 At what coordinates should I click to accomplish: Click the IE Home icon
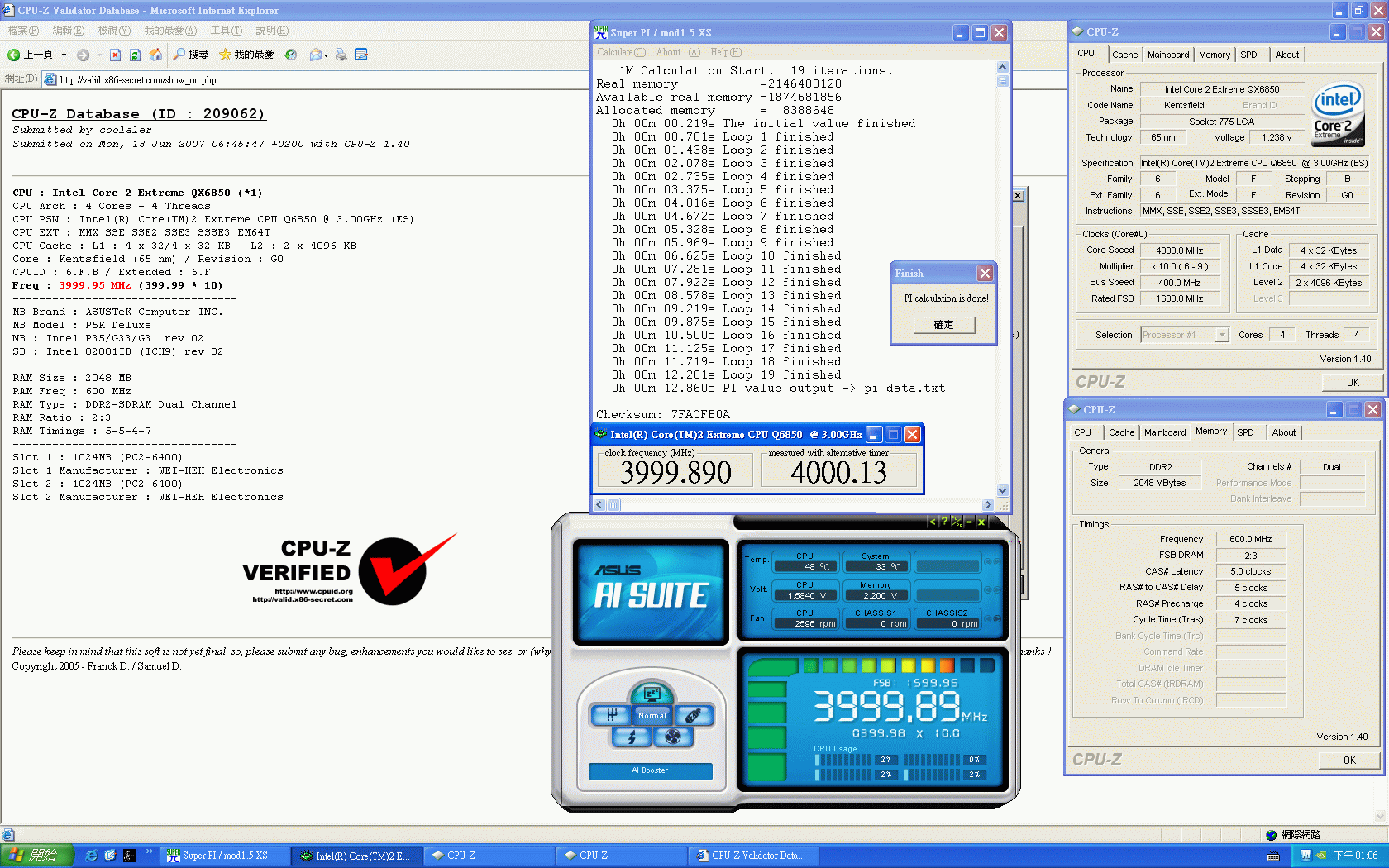155,55
